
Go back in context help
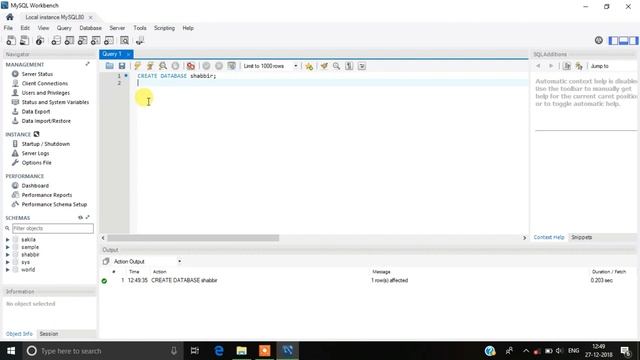coord(538,66)
